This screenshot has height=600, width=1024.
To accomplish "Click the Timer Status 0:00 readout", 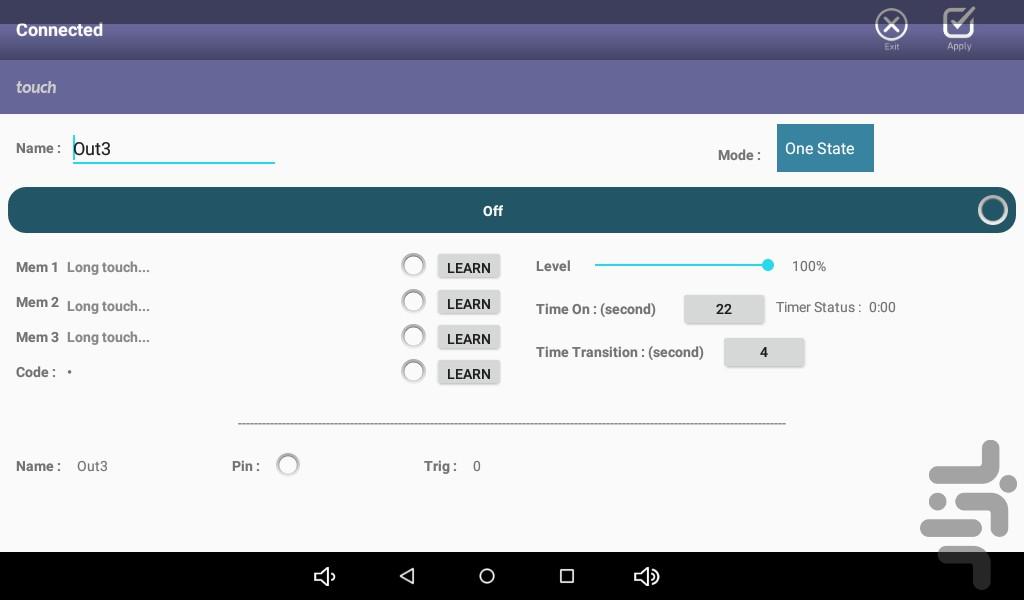I will pyautogui.click(x=835, y=307).
